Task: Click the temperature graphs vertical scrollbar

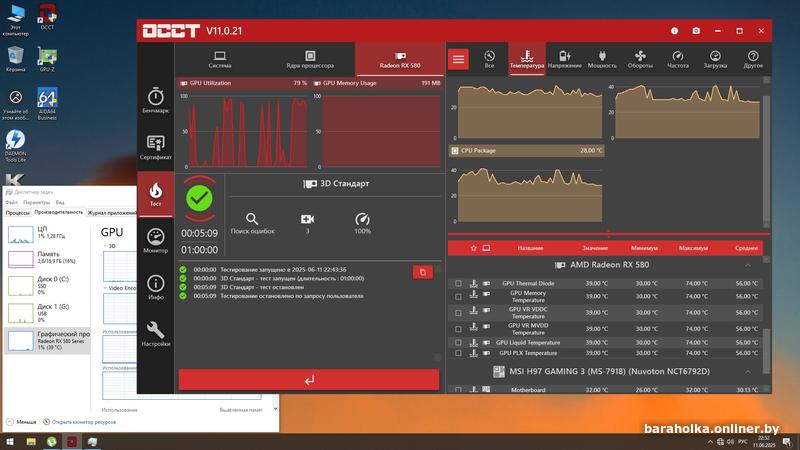Action: click(766, 158)
